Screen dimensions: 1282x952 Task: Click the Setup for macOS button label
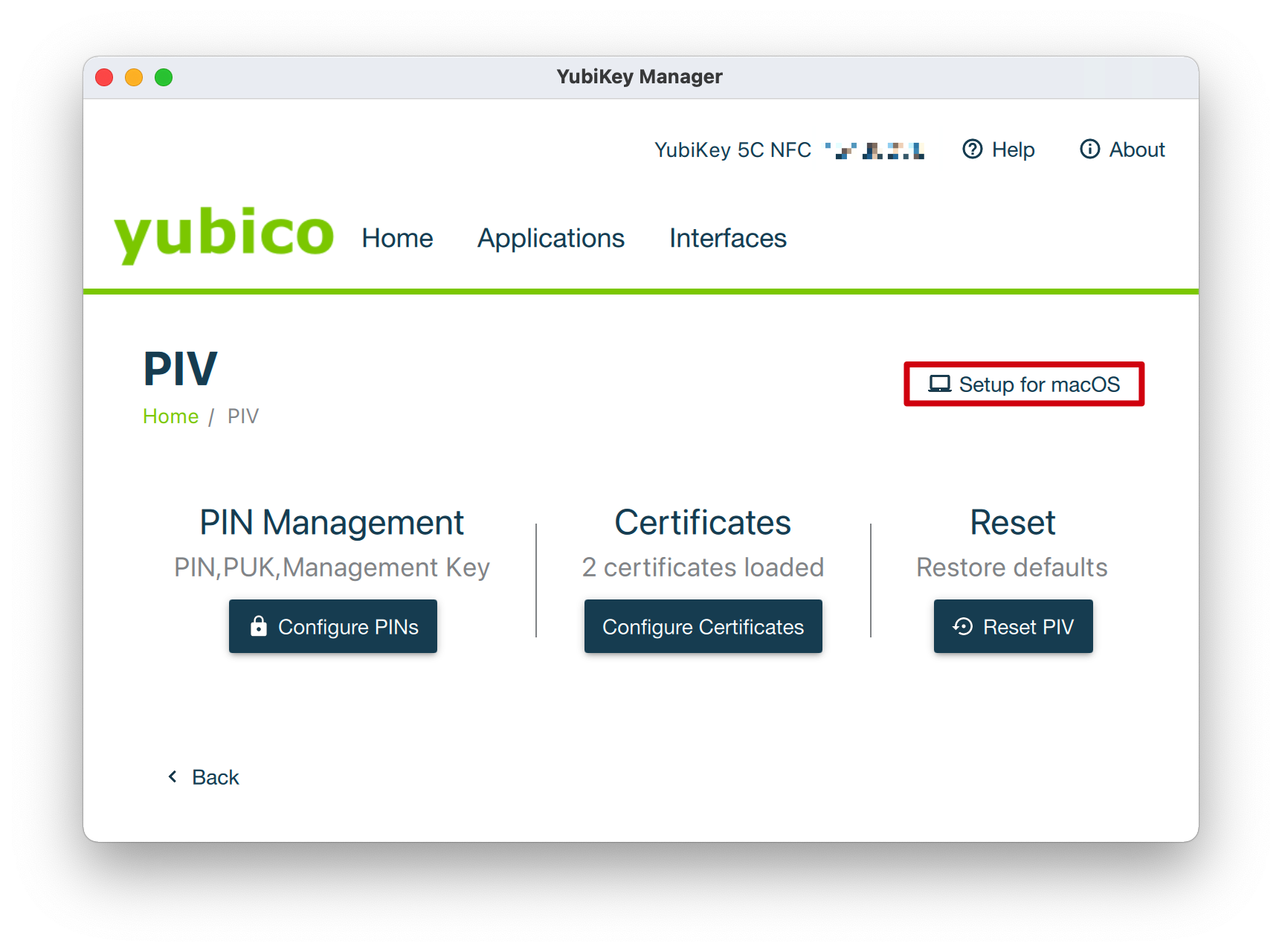[1039, 385]
